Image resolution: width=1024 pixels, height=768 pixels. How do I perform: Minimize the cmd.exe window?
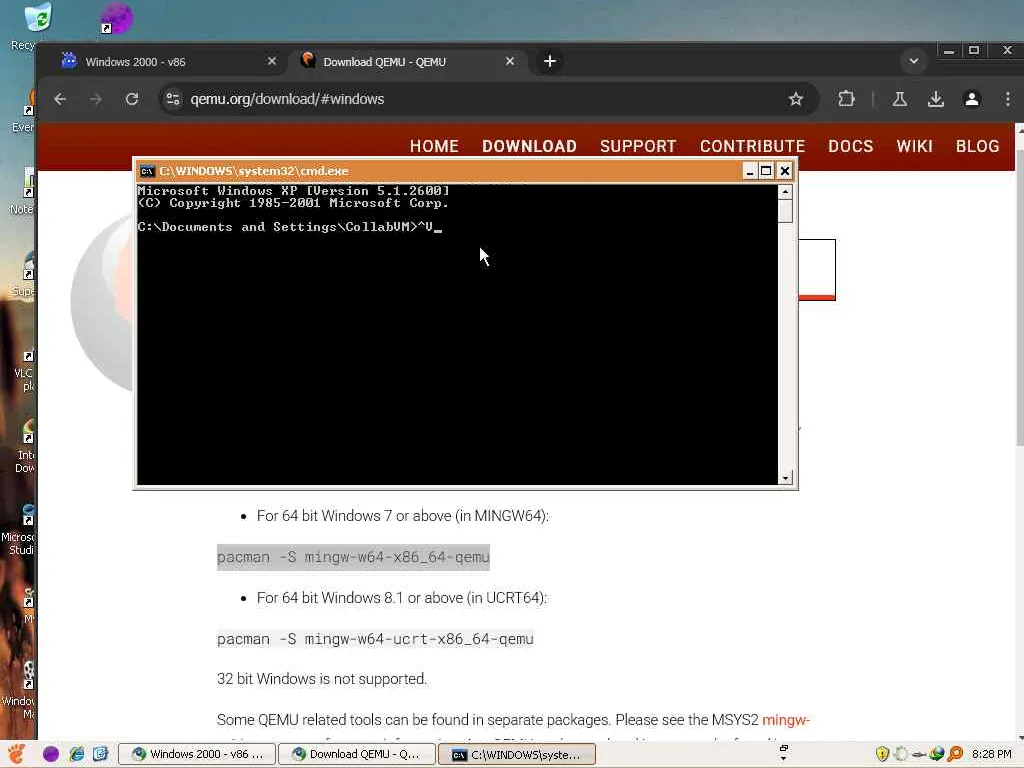[x=750, y=171]
